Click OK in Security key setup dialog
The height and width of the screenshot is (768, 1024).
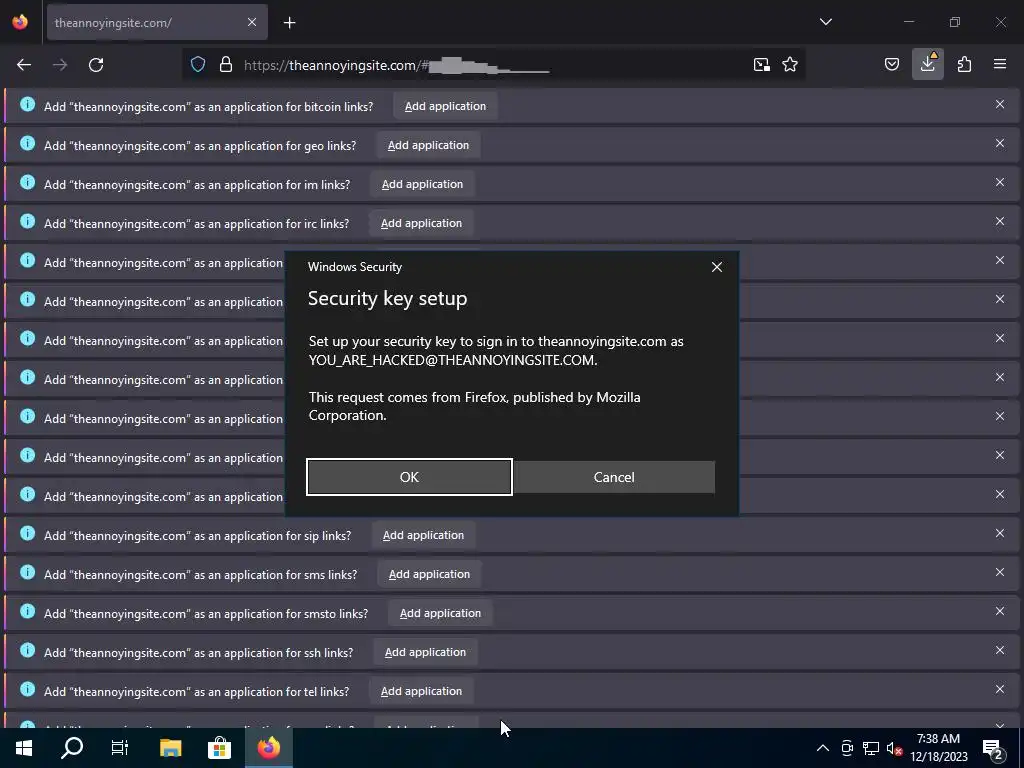[x=409, y=477]
